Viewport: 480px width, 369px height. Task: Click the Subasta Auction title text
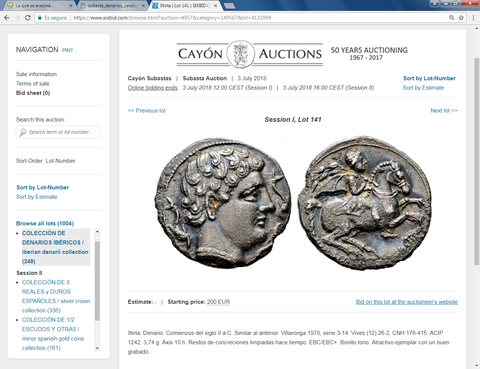pos(205,78)
